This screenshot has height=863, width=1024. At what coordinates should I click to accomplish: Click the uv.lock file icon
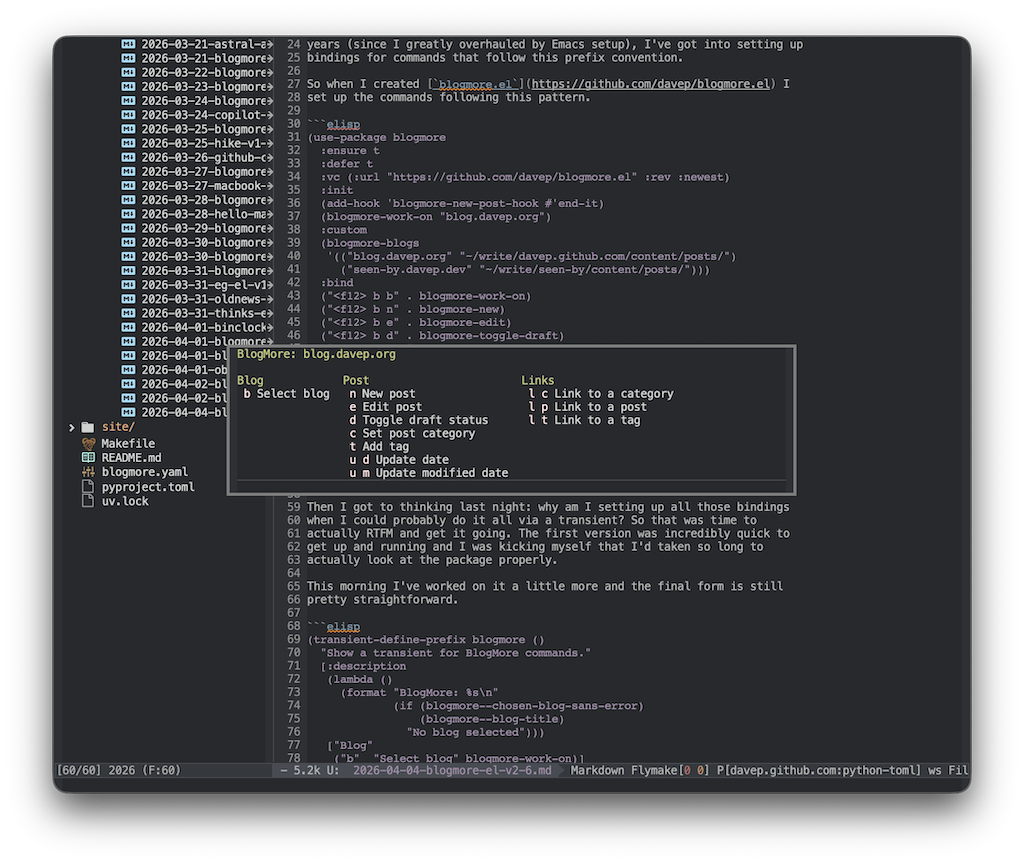89,501
